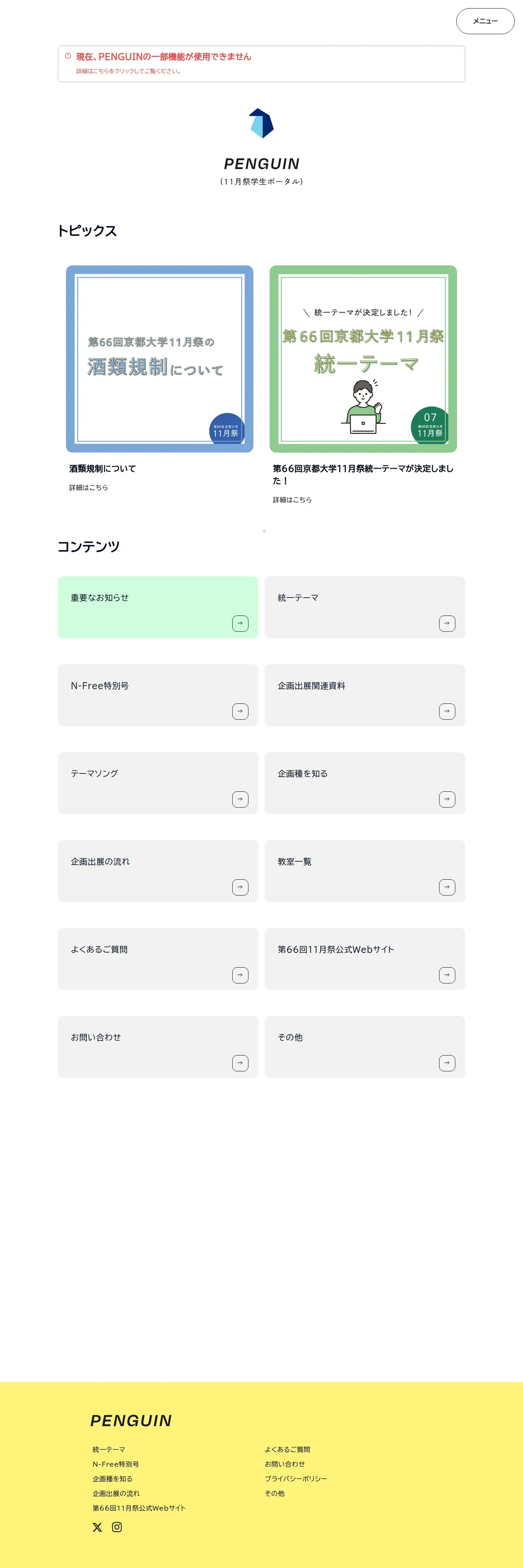This screenshot has height=1568, width=523.
Task: Click the topics carousel pagination dot
Action: click(x=264, y=531)
